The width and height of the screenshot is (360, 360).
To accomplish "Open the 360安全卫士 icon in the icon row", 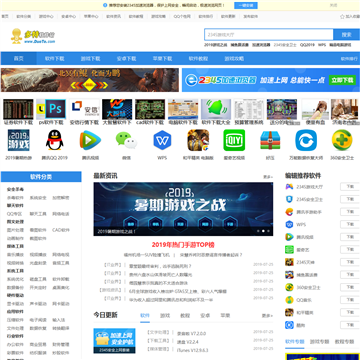I will [342, 140].
